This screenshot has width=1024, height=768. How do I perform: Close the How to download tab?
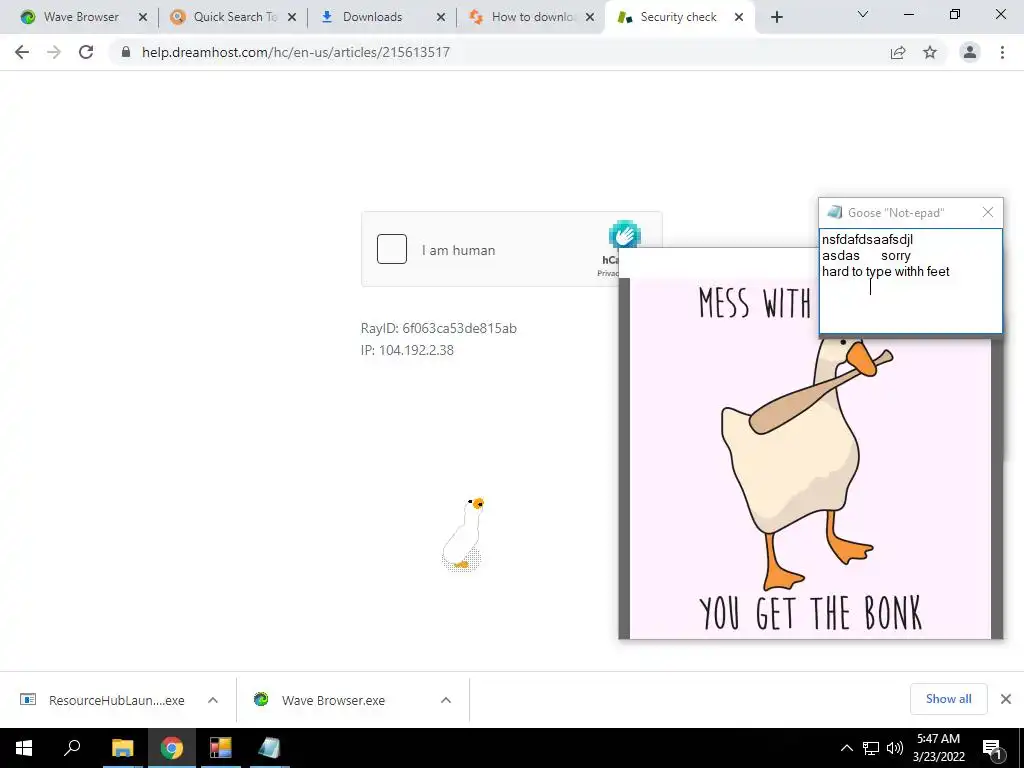coord(590,17)
